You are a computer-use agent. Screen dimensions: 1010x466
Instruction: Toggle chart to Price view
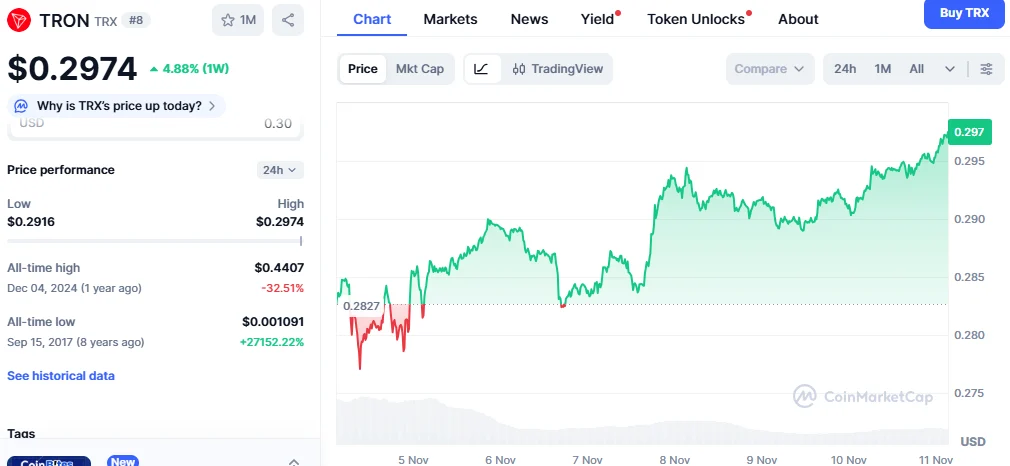362,69
